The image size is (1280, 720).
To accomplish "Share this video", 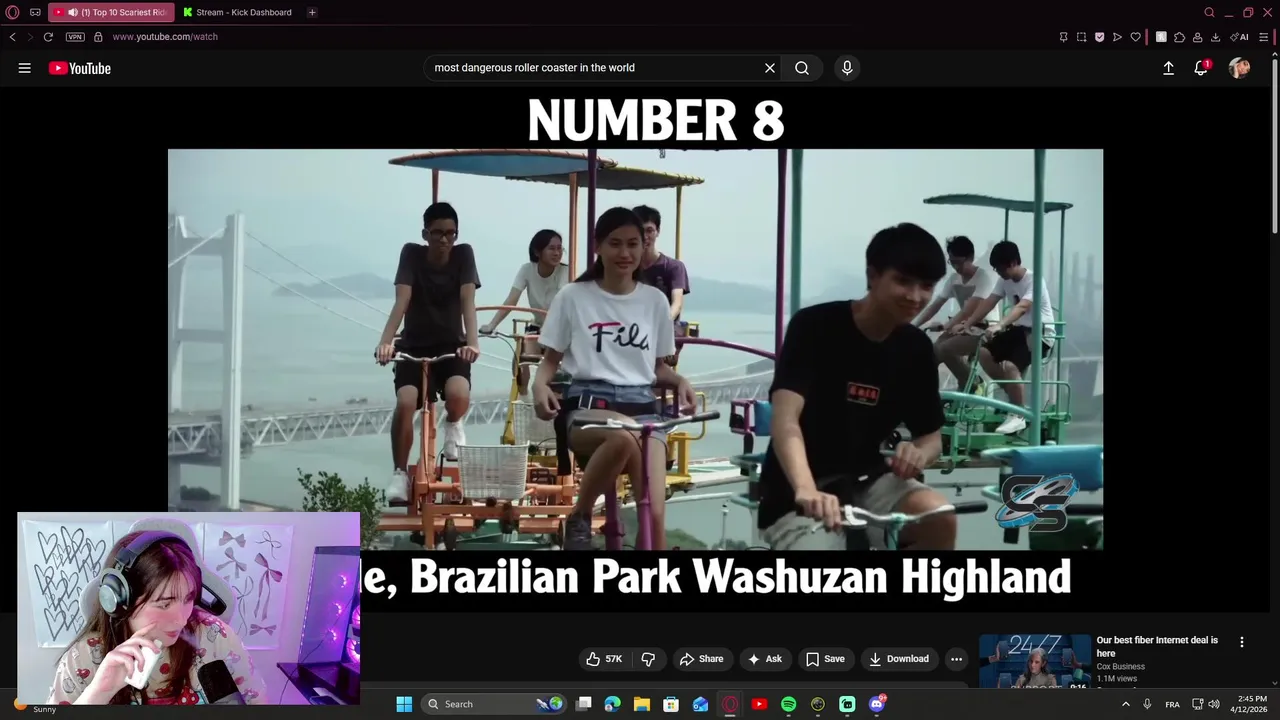I will [701, 659].
